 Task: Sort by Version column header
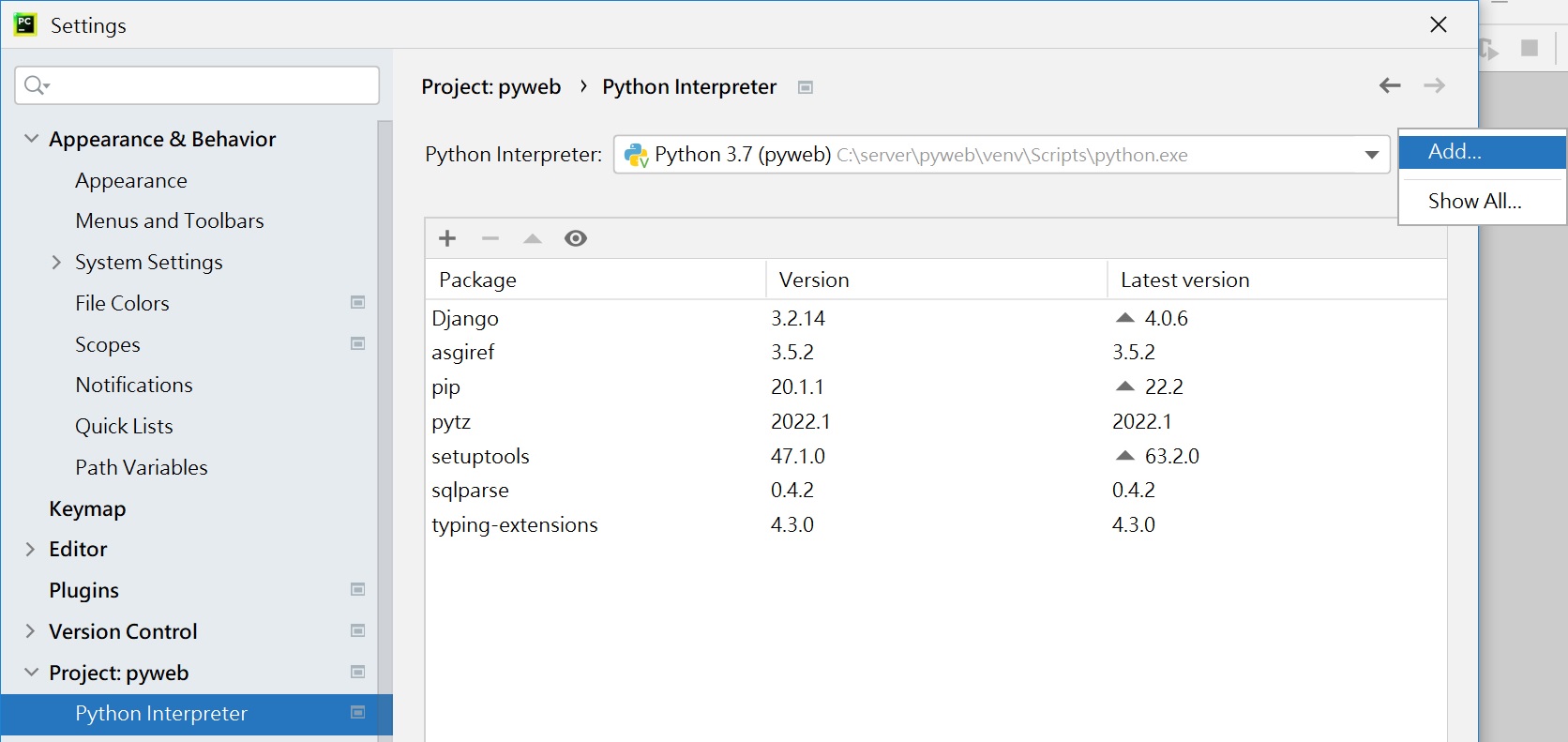[x=937, y=280]
